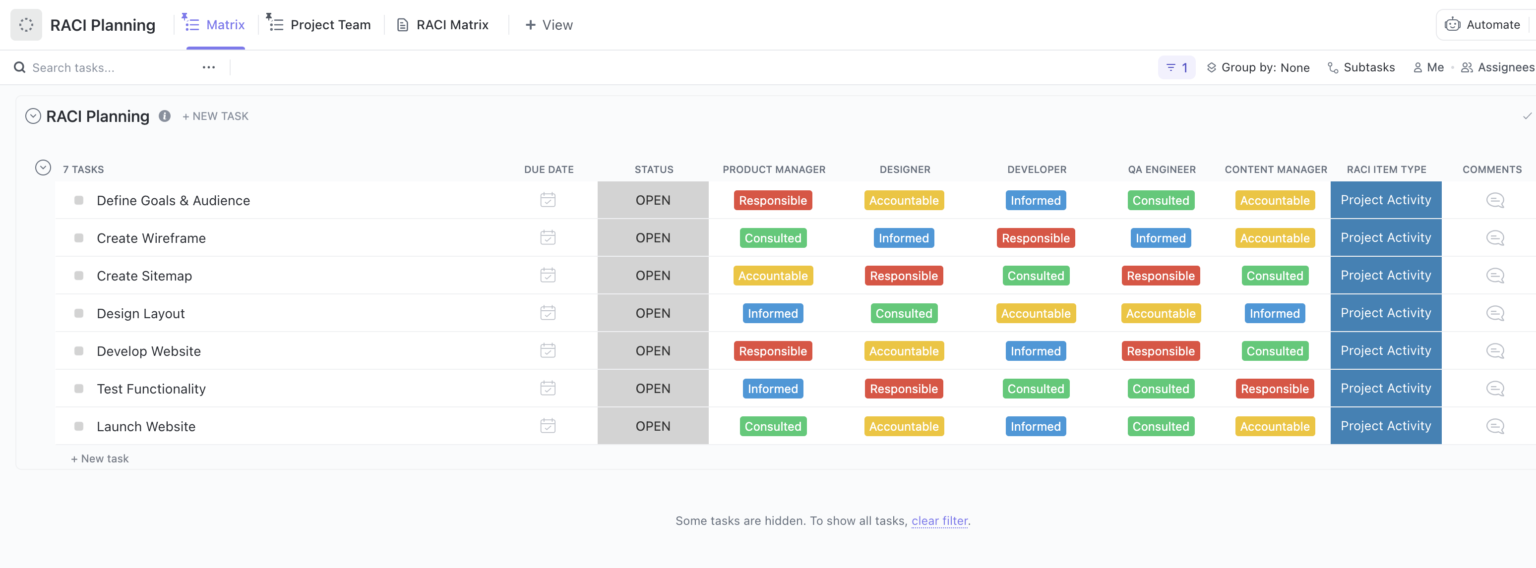Open due date calendar for Test Functionality
This screenshot has width=1536, height=568.
pos(548,388)
